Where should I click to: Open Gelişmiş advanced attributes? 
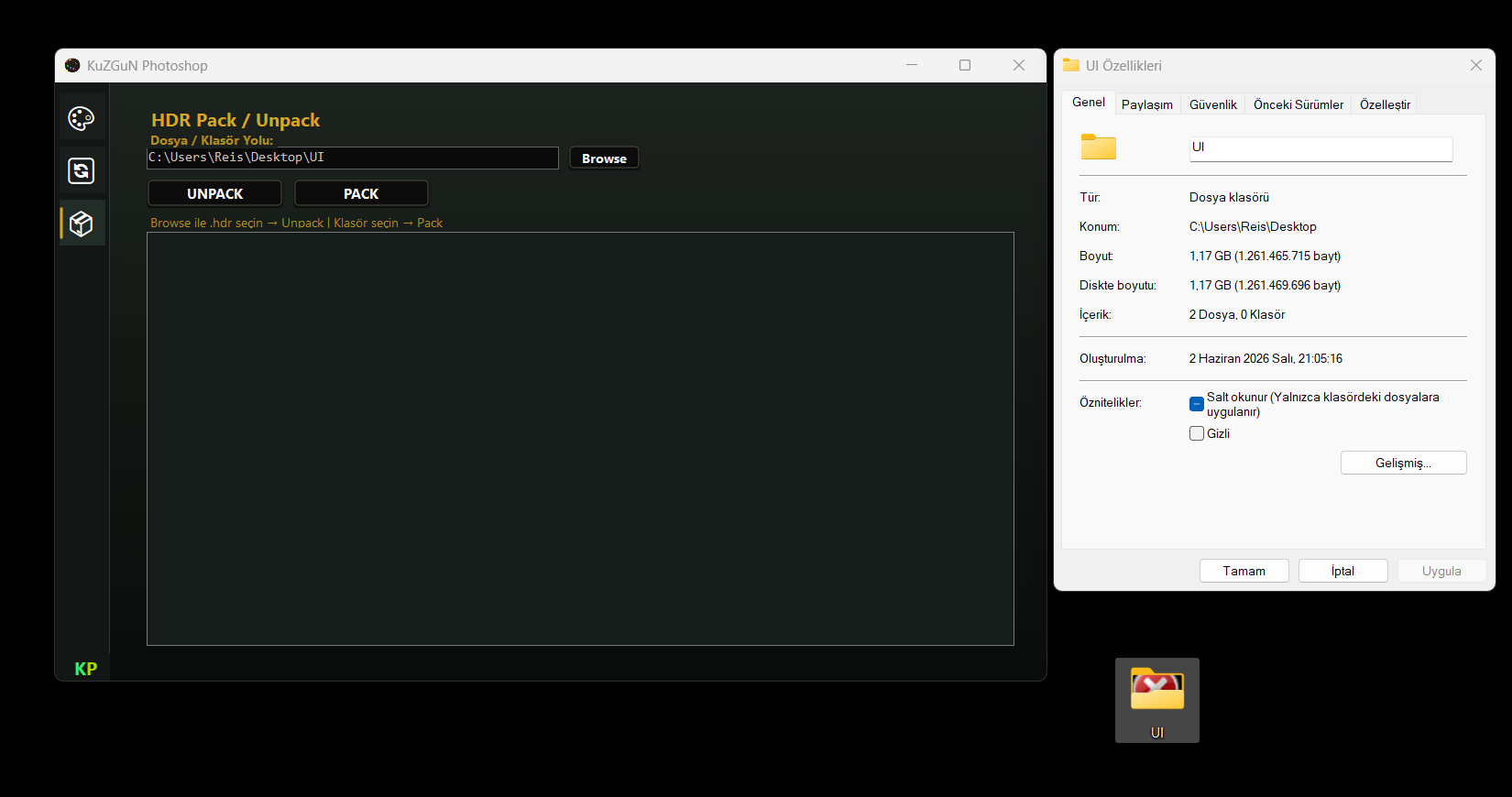pos(1403,463)
